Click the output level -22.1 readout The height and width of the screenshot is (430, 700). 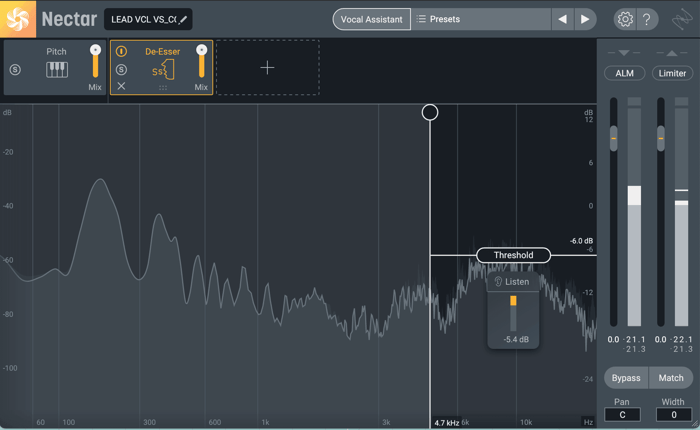coord(681,339)
